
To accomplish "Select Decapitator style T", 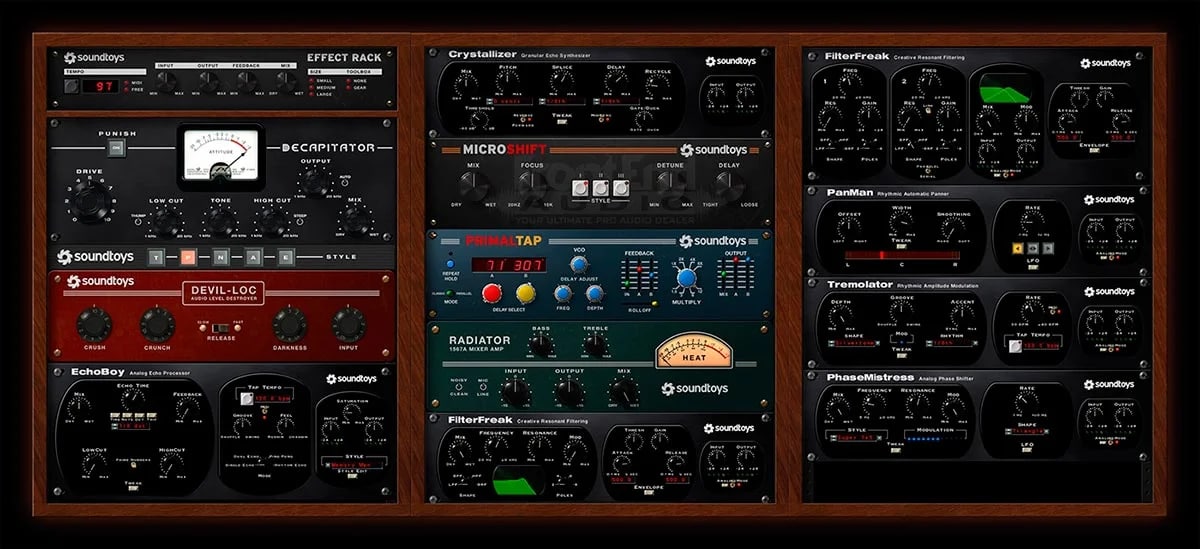I will pyautogui.click(x=157, y=256).
